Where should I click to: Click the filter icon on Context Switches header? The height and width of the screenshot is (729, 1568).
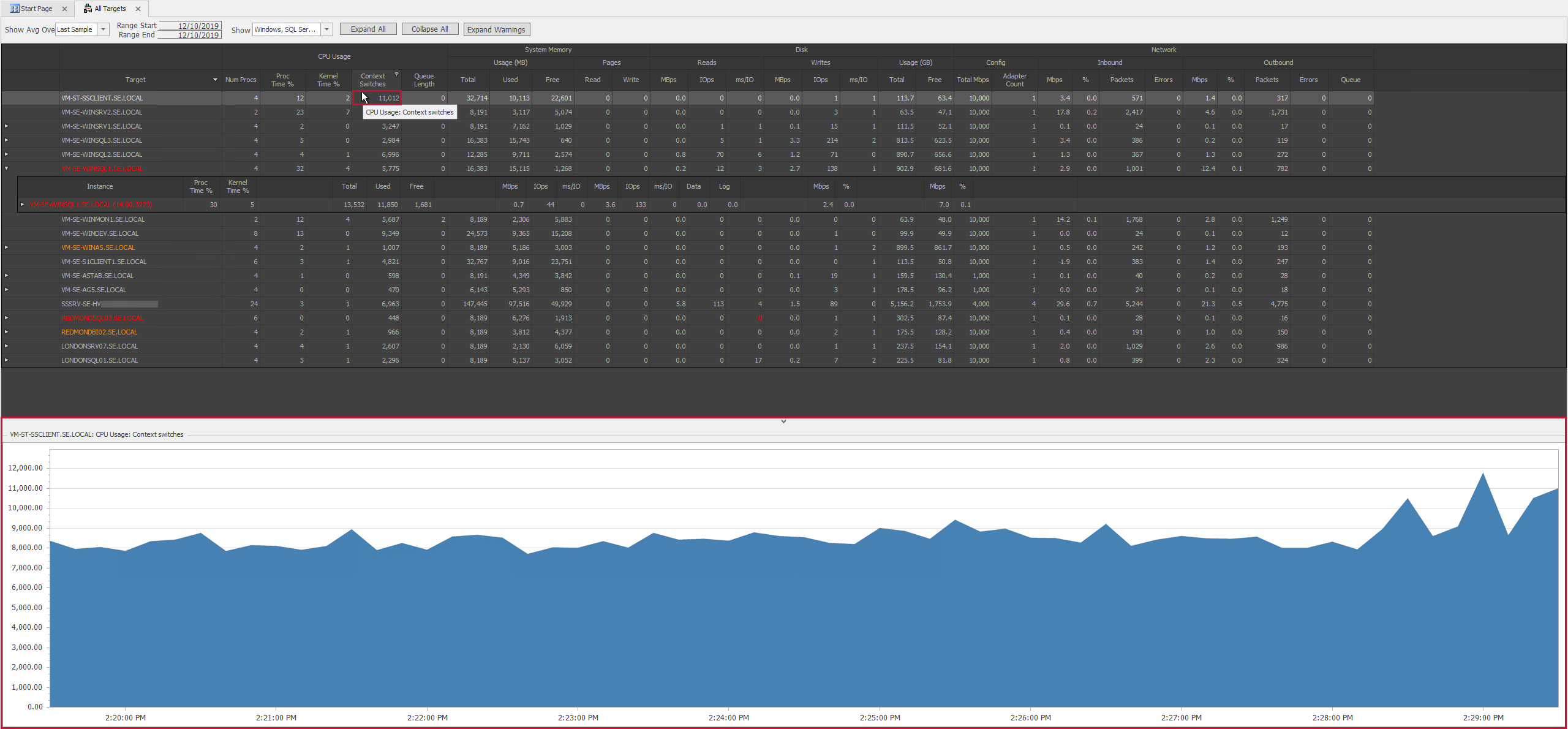coord(397,73)
